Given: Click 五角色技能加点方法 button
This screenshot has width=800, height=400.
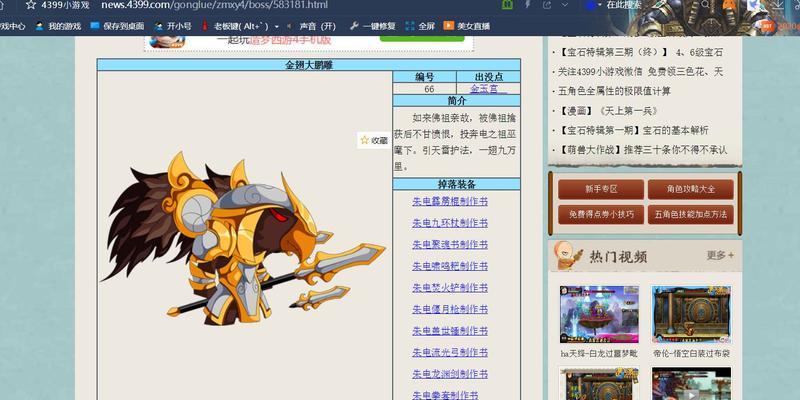Looking at the screenshot, I should point(691,214).
